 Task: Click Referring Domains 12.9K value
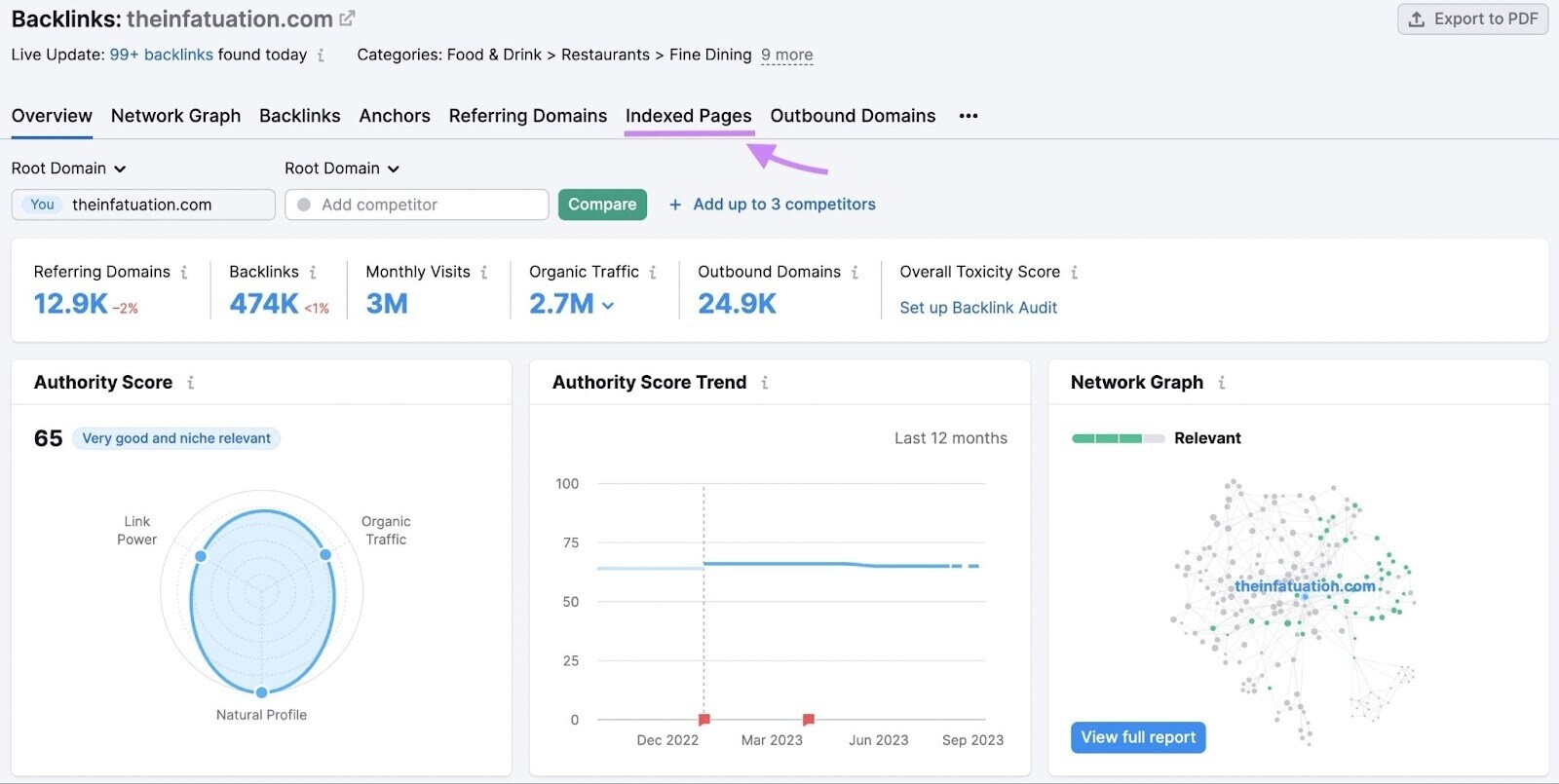(70, 304)
